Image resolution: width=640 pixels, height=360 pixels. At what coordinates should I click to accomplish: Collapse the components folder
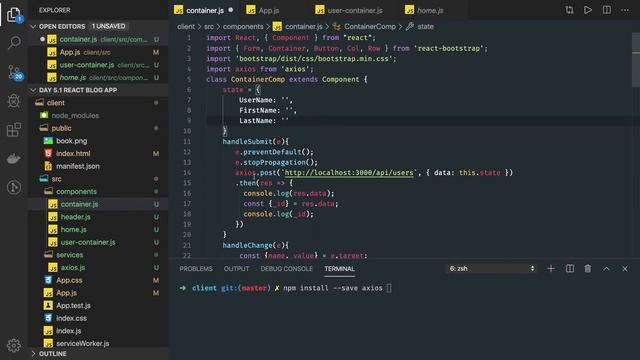coord(76,191)
